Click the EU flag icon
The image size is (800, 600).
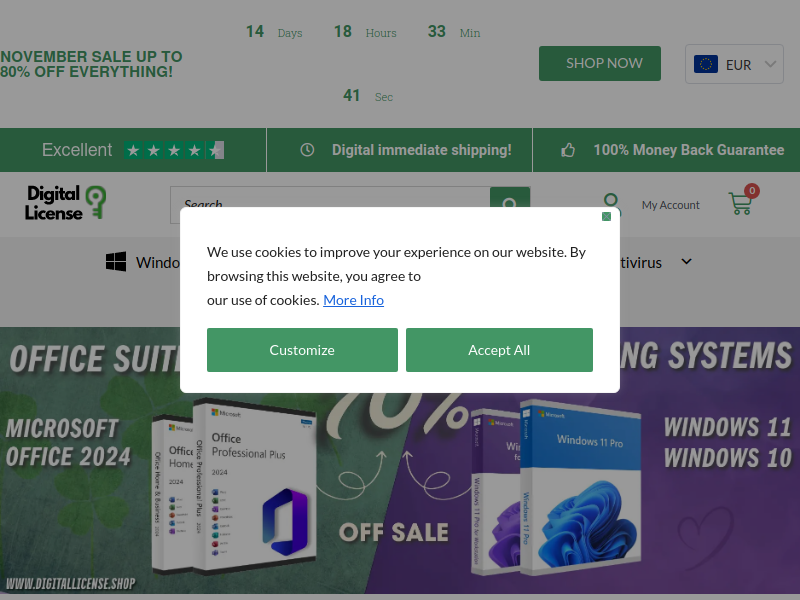(706, 64)
